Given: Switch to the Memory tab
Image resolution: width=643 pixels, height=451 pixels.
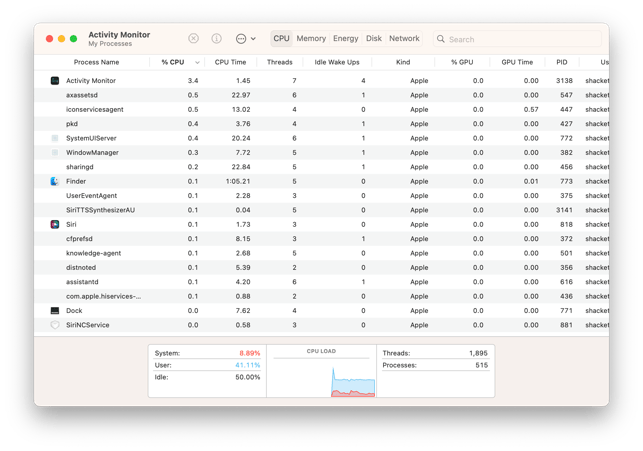Looking at the screenshot, I should coord(311,39).
